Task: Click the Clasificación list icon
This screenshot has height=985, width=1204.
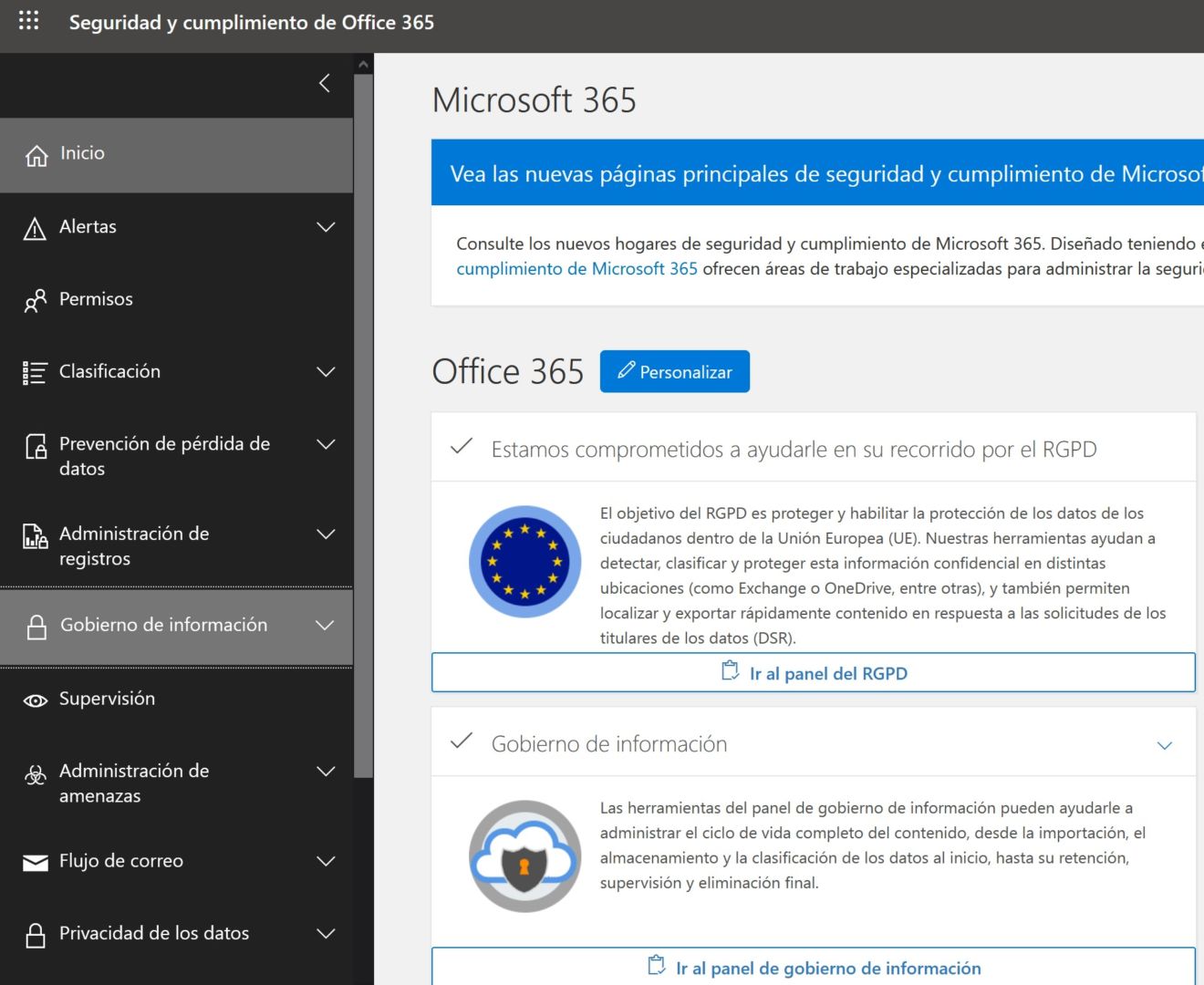Action: click(35, 373)
